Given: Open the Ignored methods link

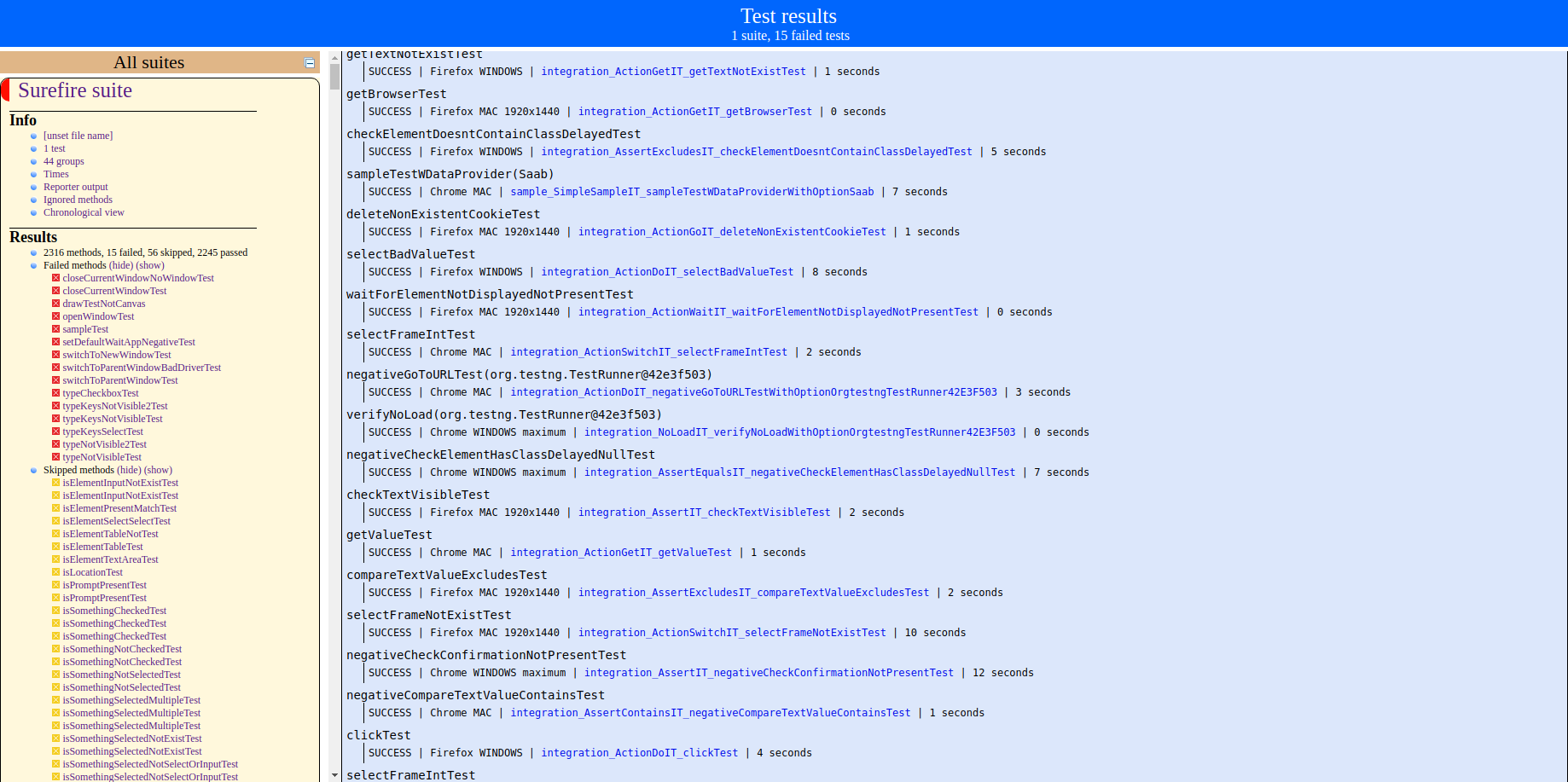Looking at the screenshot, I should [x=78, y=200].
